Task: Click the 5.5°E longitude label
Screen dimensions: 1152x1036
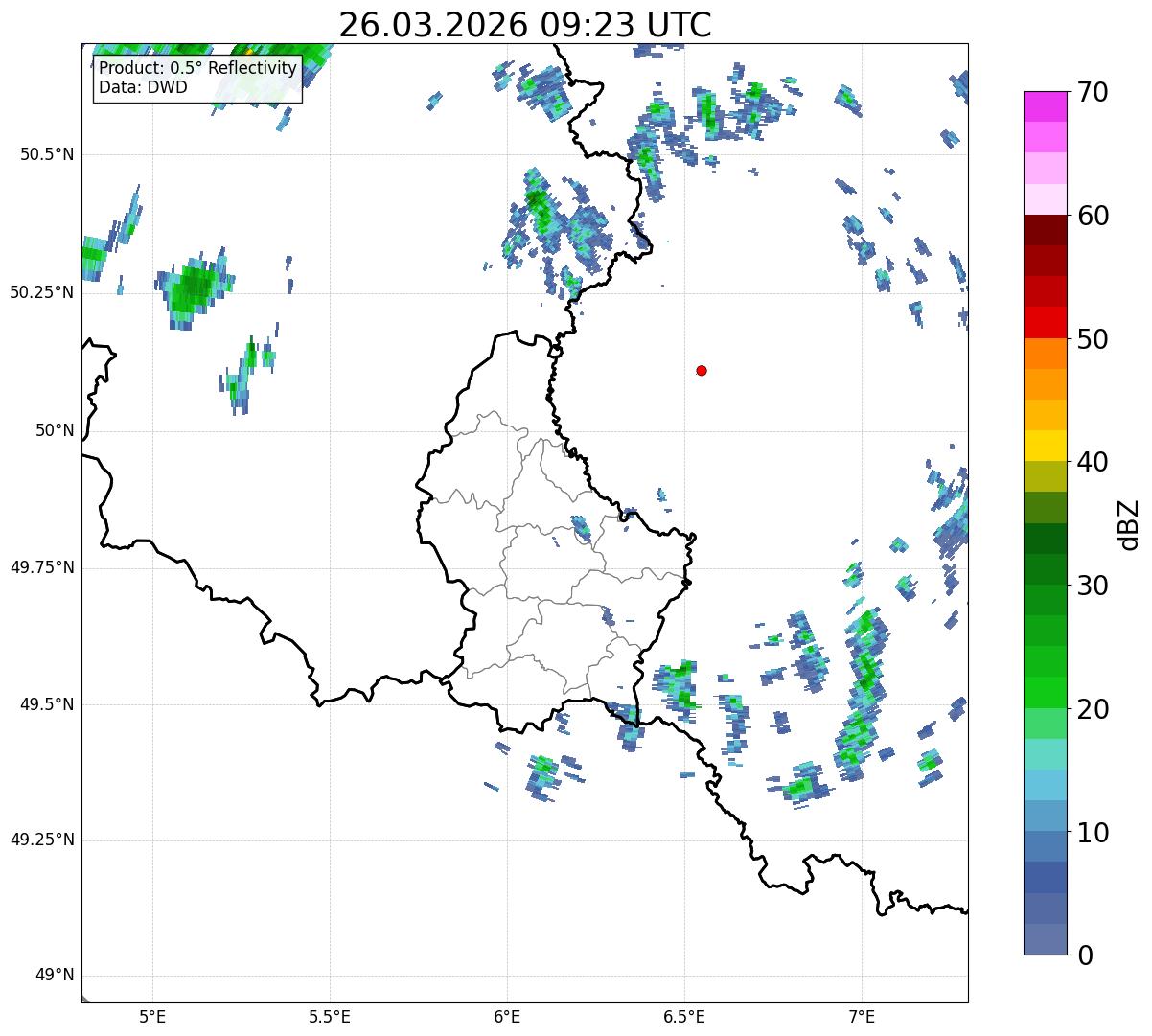Action: click(330, 1017)
